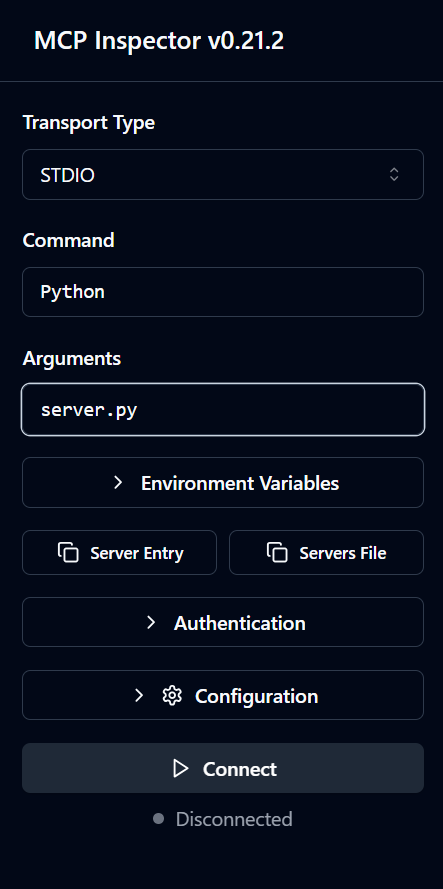
Task: Click the Arguments label
Action: [71, 358]
